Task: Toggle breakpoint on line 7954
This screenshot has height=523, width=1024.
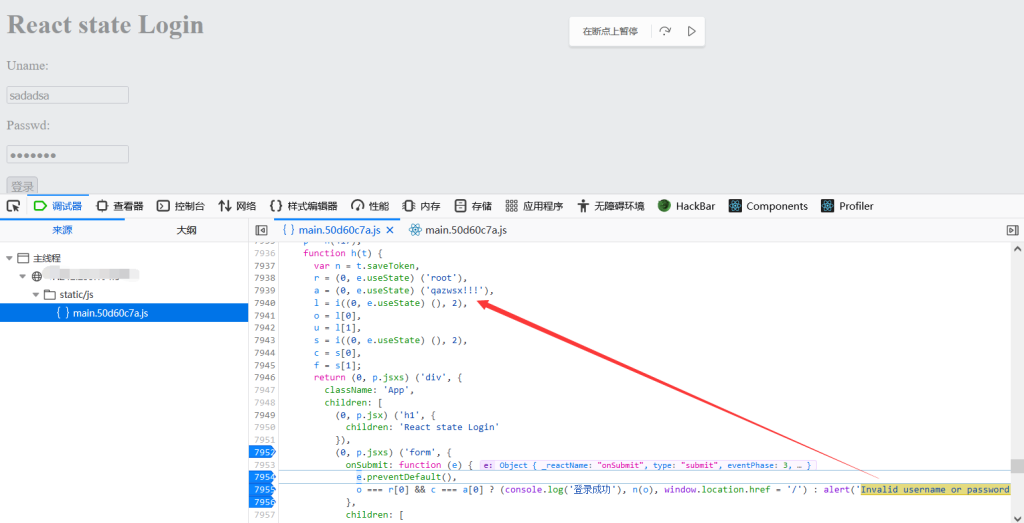Action: coord(262,477)
